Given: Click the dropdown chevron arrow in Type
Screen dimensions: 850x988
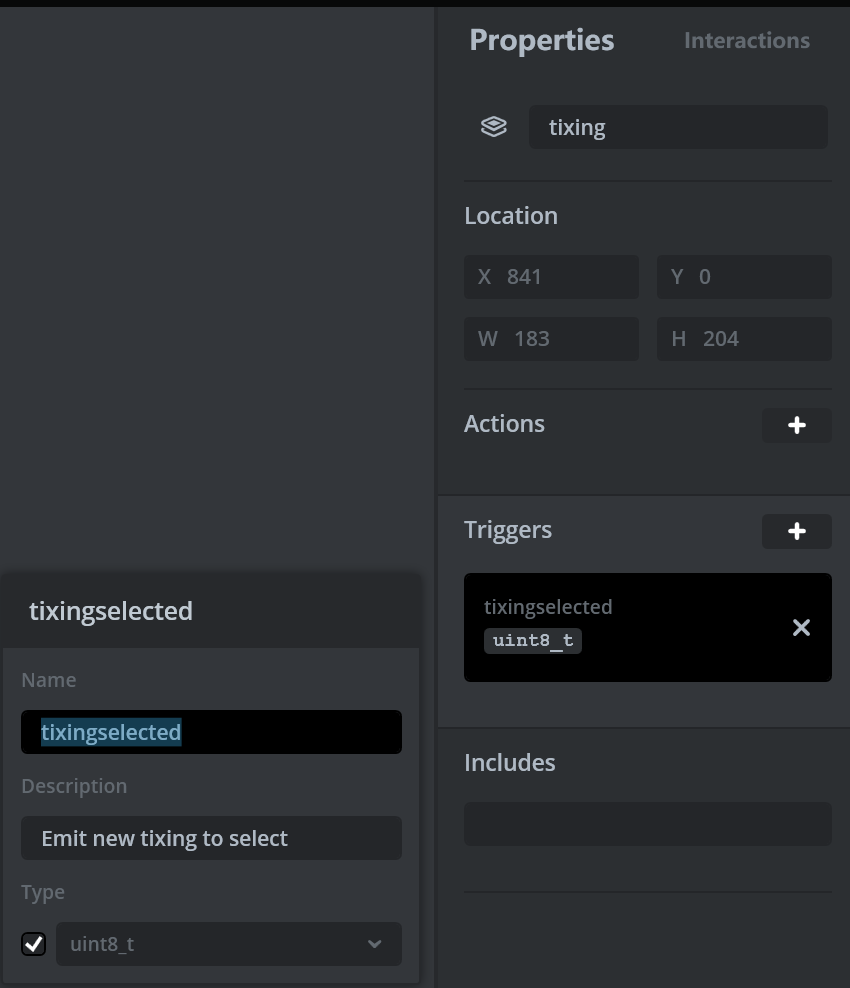Looking at the screenshot, I should click(375, 944).
